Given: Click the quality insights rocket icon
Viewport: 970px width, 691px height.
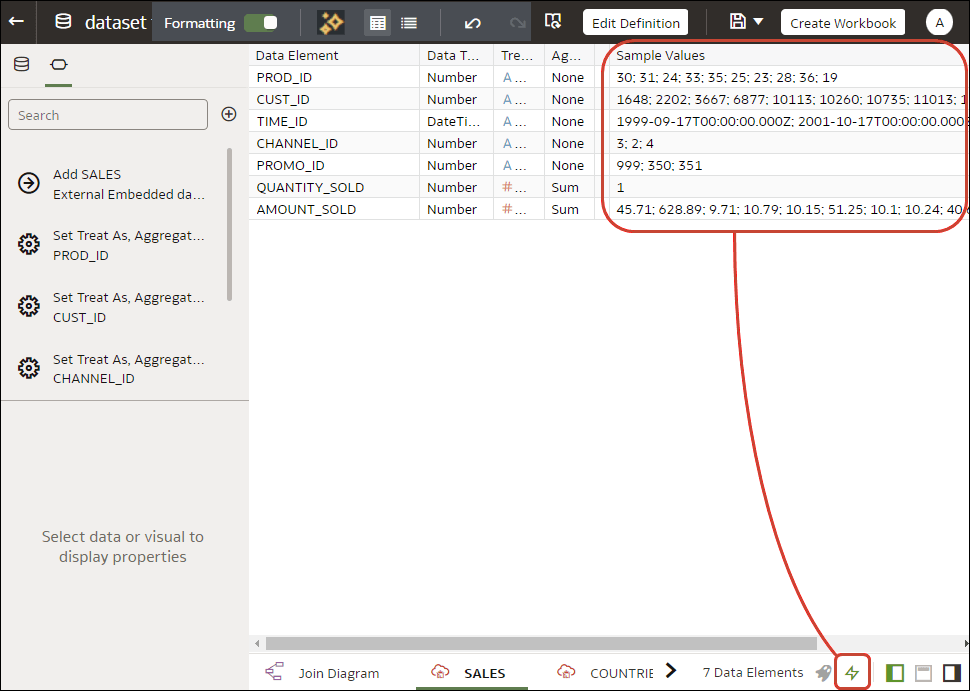Looking at the screenshot, I should coord(823,672).
